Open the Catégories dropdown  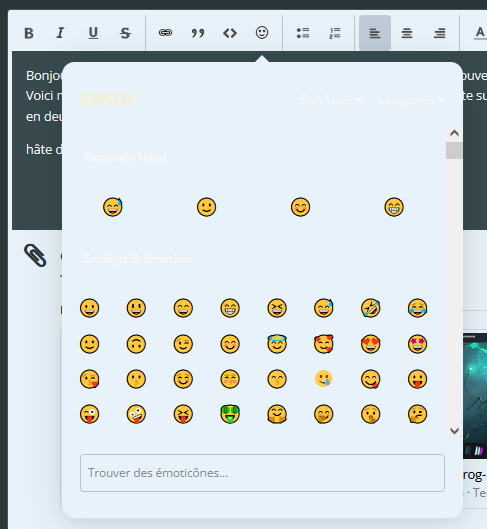(411, 100)
